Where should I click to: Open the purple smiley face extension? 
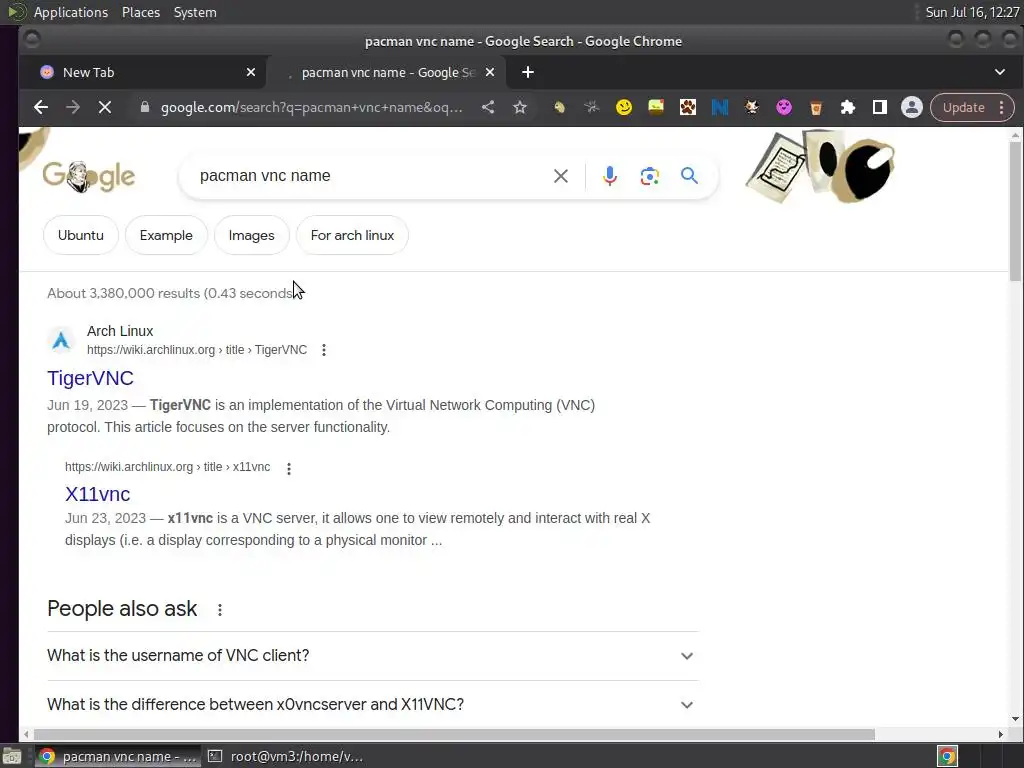[x=784, y=107]
